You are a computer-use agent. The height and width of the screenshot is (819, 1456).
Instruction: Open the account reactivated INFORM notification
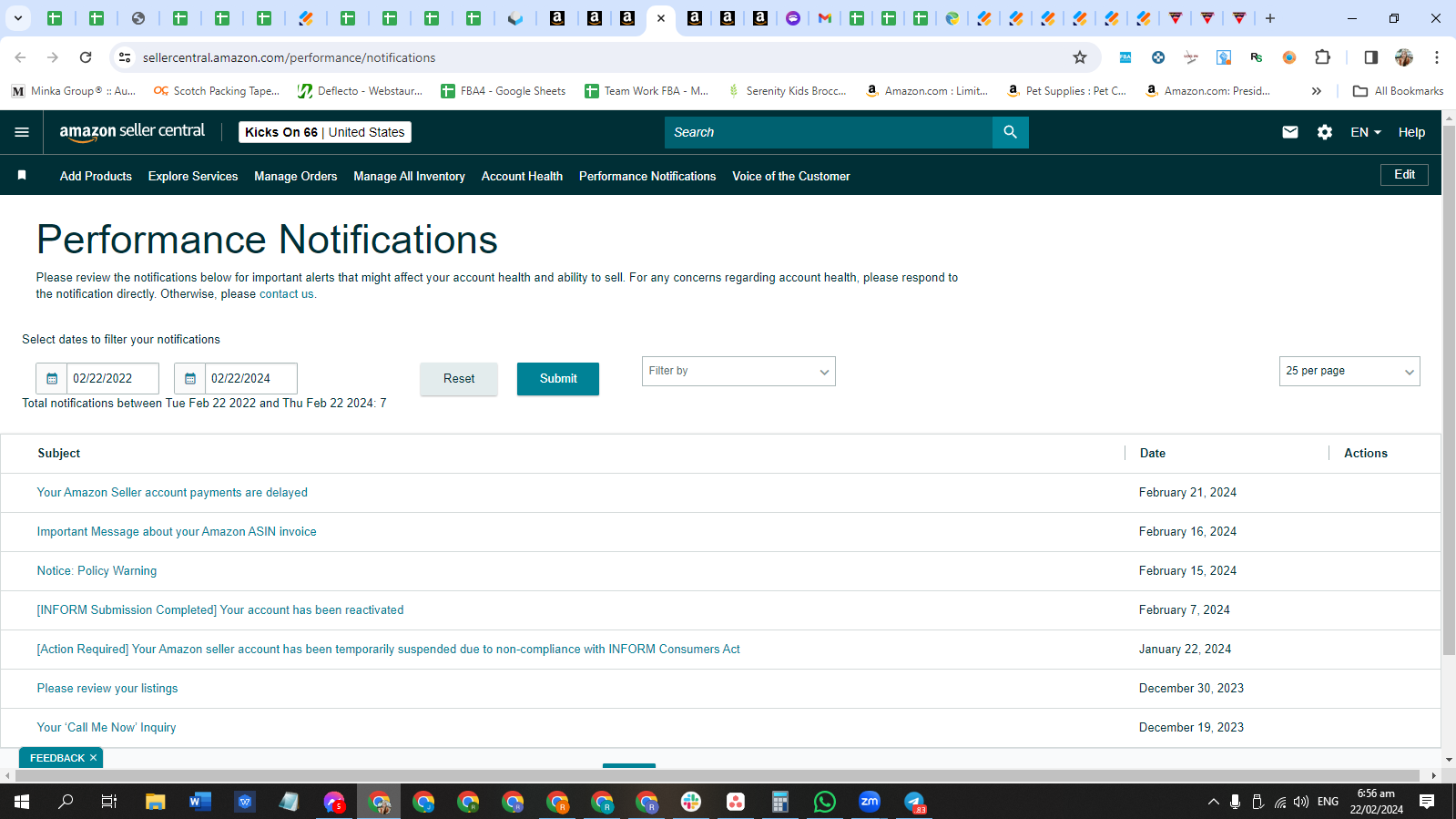(x=220, y=610)
